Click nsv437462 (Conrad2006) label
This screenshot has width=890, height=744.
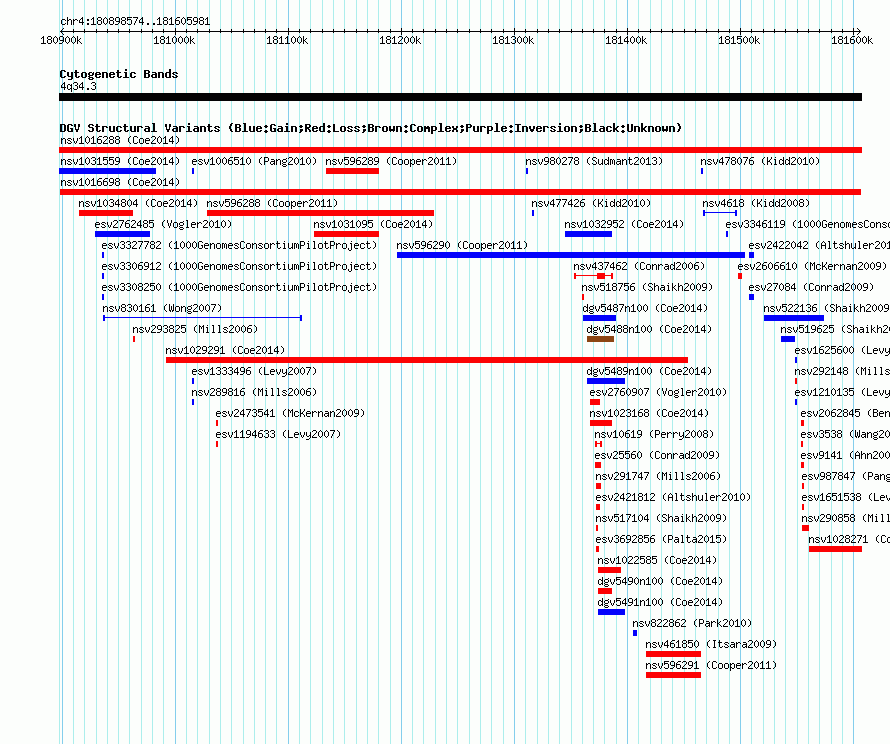coord(639,266)
